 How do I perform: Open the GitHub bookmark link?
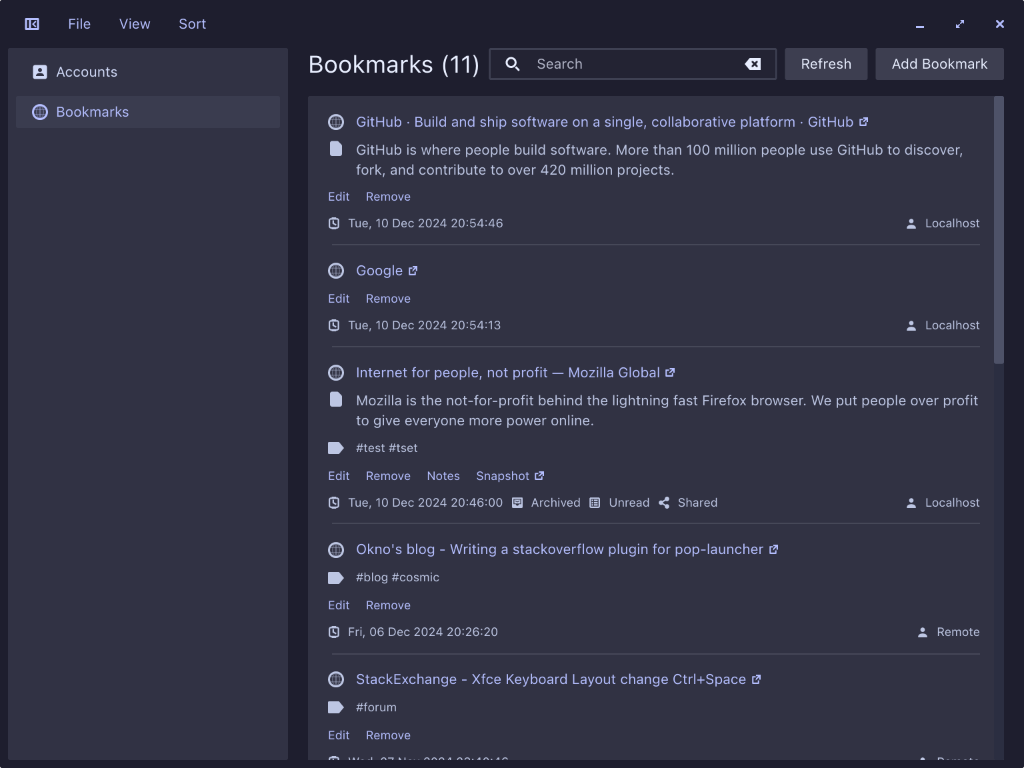tap(605, 122)
